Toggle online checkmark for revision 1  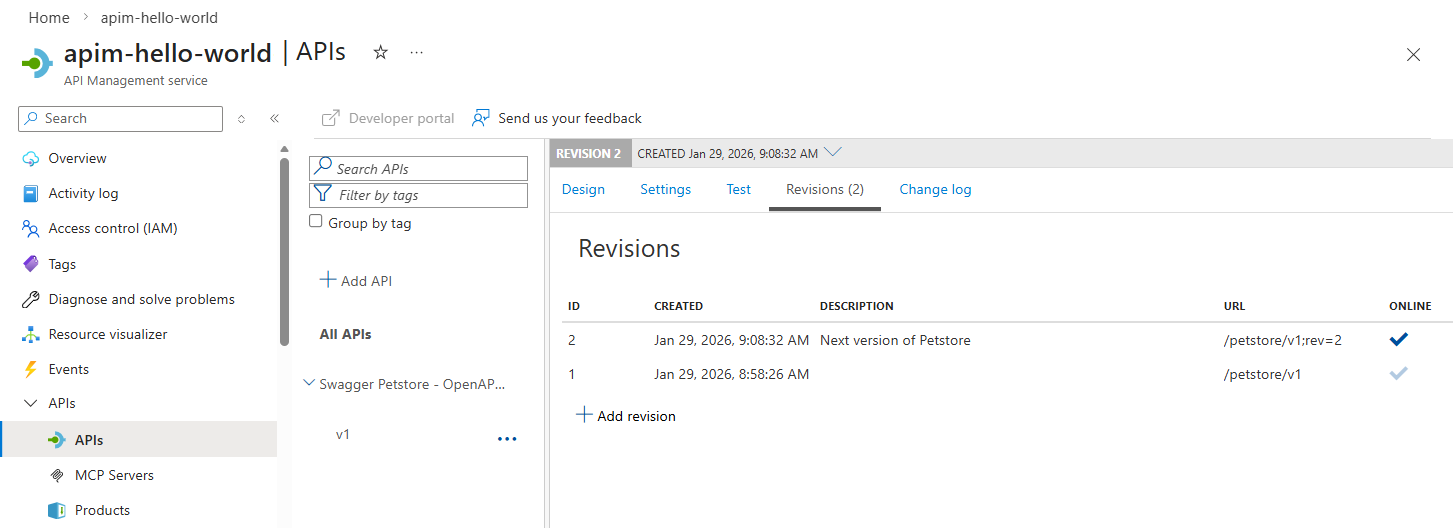click(1398, 374)
